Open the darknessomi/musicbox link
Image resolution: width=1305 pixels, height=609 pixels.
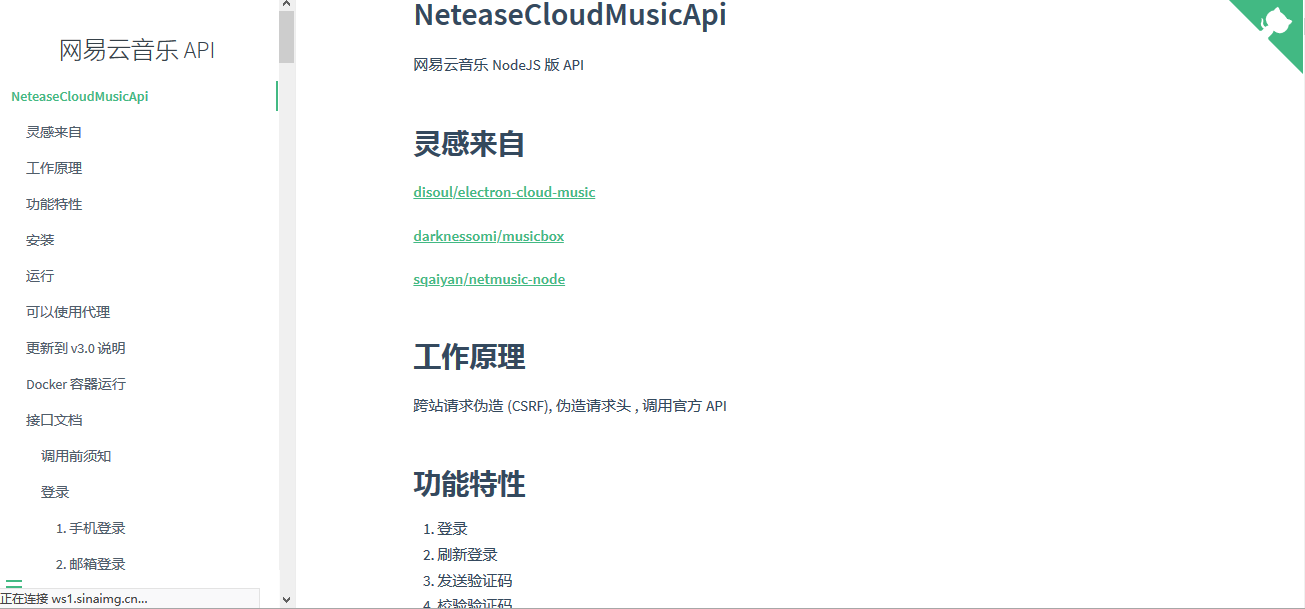point(489,236)
